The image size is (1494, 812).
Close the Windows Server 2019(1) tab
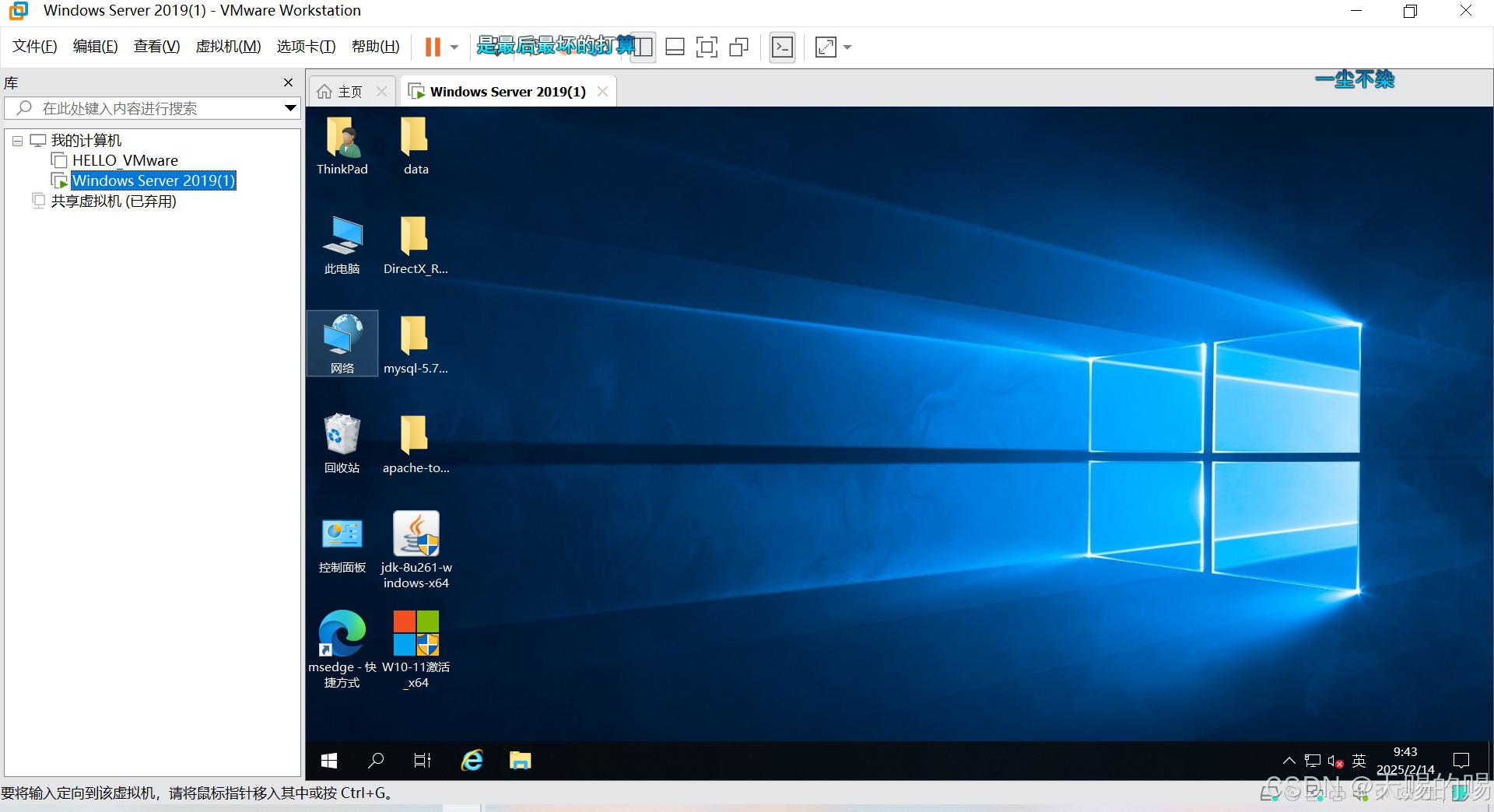pos(602,92)
